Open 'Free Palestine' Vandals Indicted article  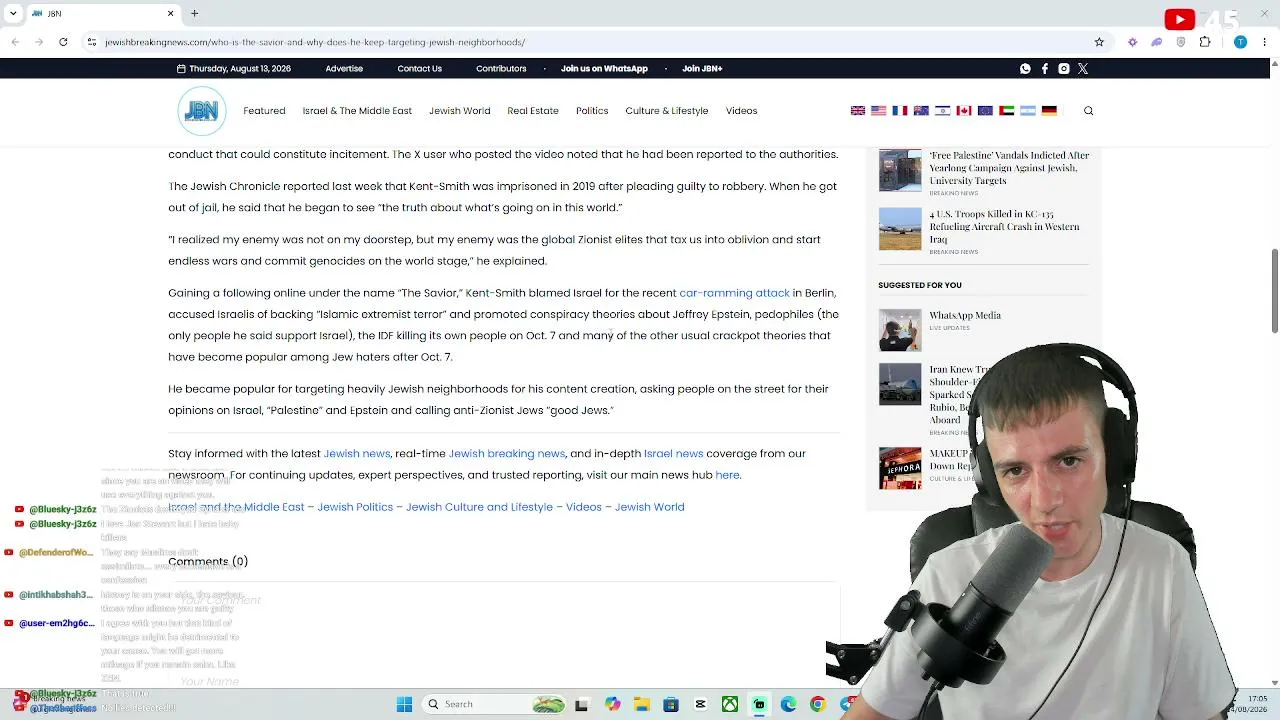1009,168
